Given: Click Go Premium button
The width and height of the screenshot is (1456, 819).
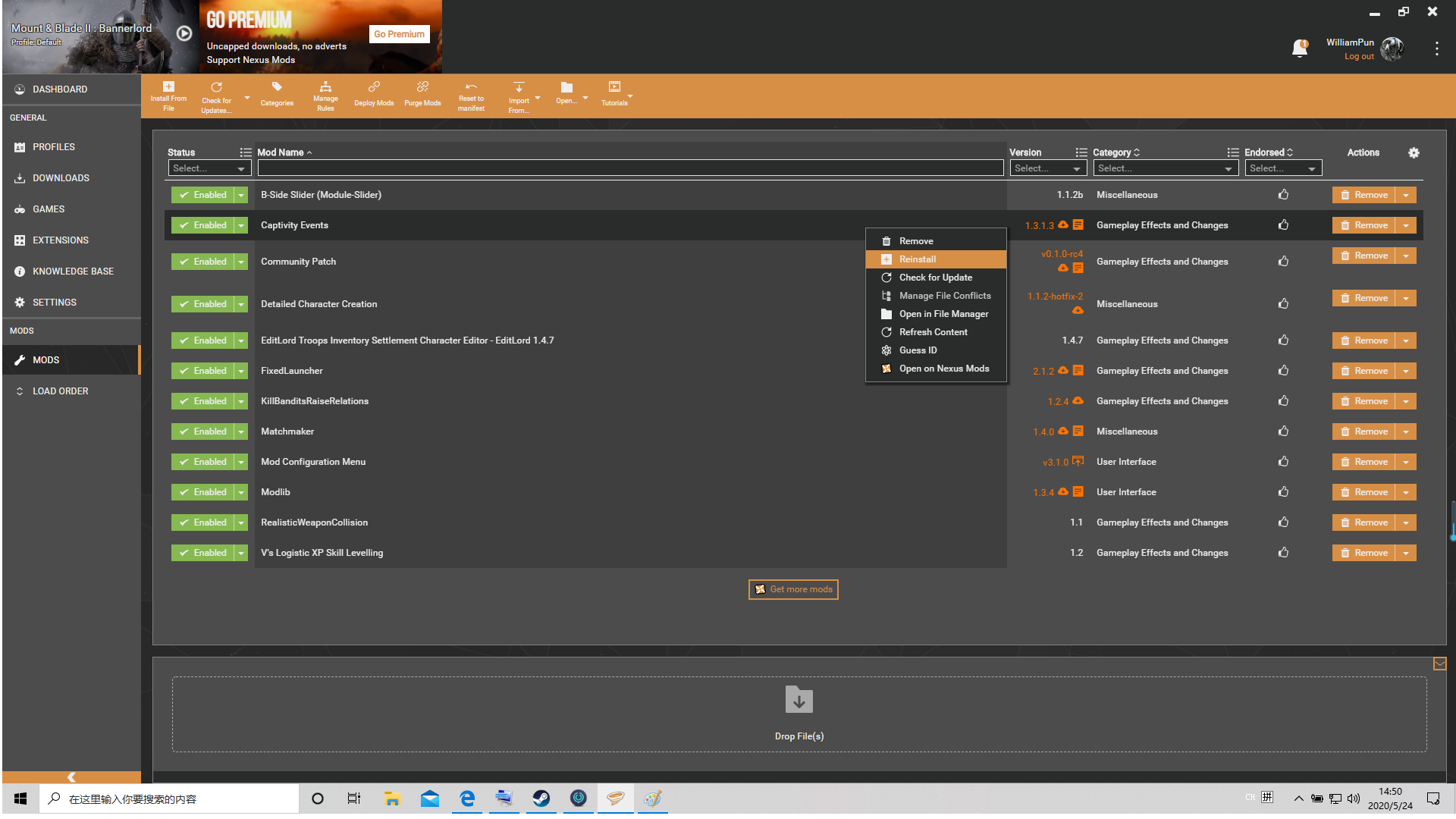Looking at the screenshot, I should 399,34.
